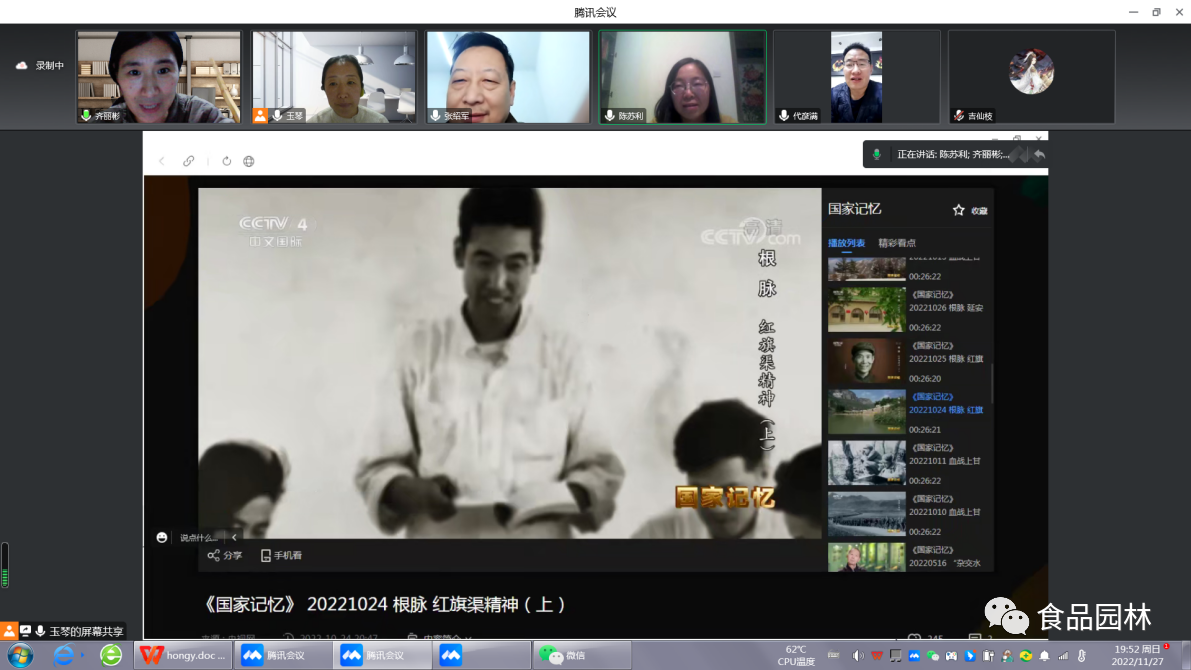This screenshot has height=670, width=1191.
Task: Click the taskbar clock 19:52
Action: [x=1137, y=656]
